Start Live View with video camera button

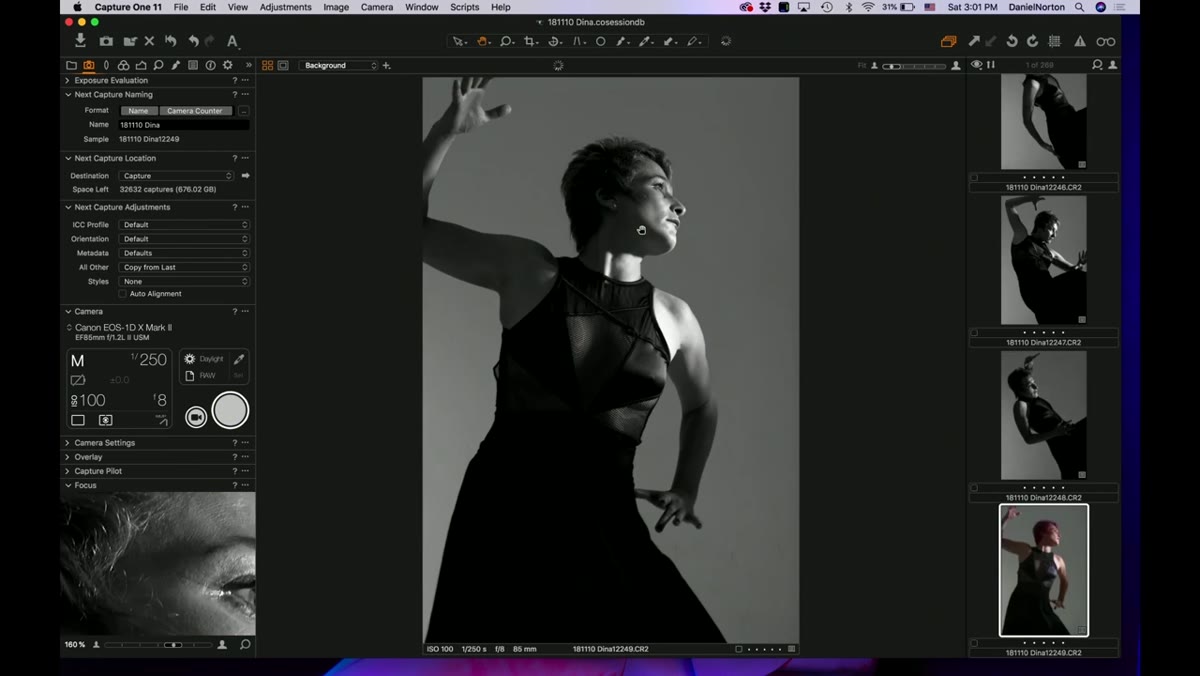(x=196, y=417)
